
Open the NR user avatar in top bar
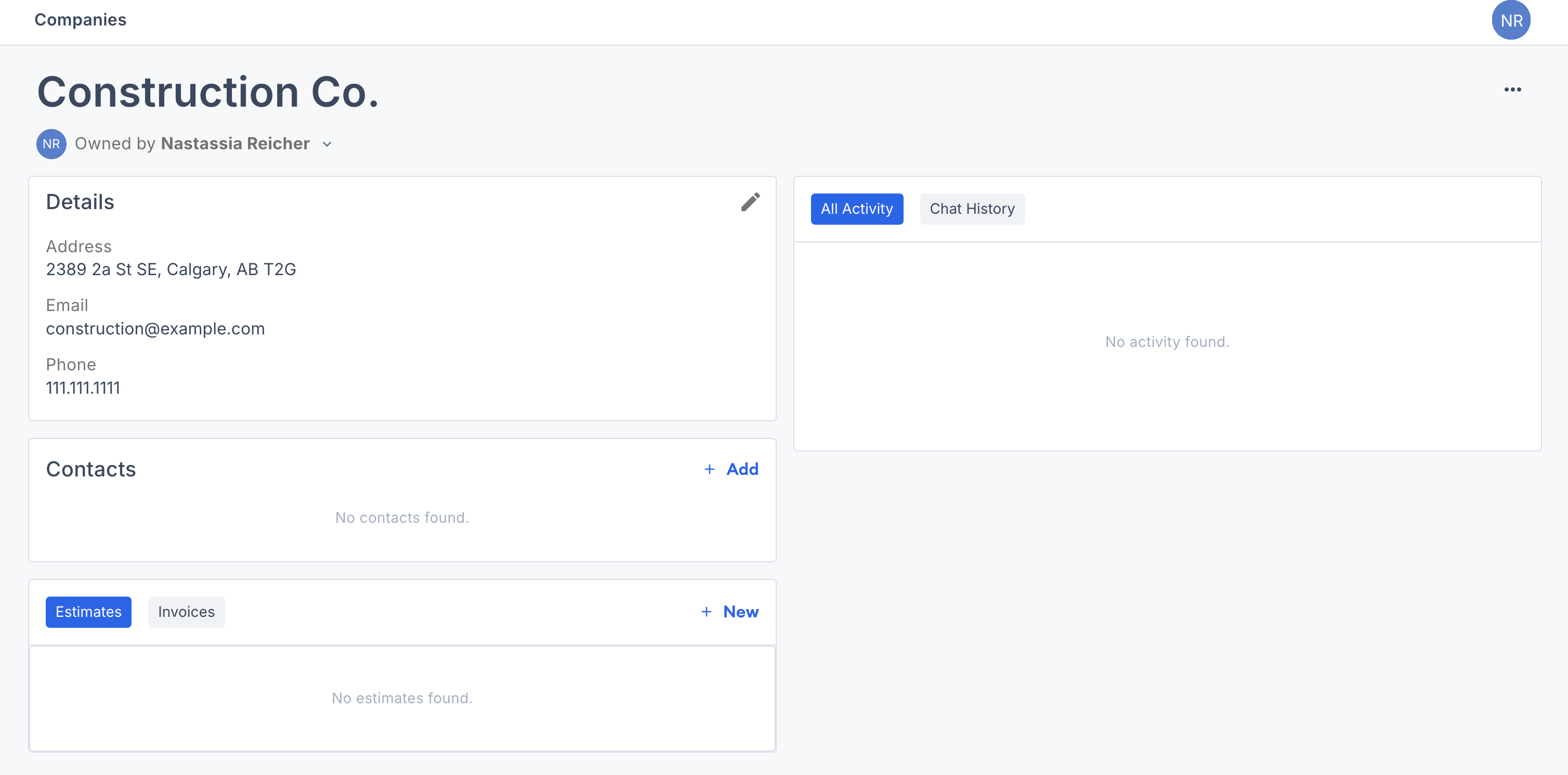[1511, 20]
